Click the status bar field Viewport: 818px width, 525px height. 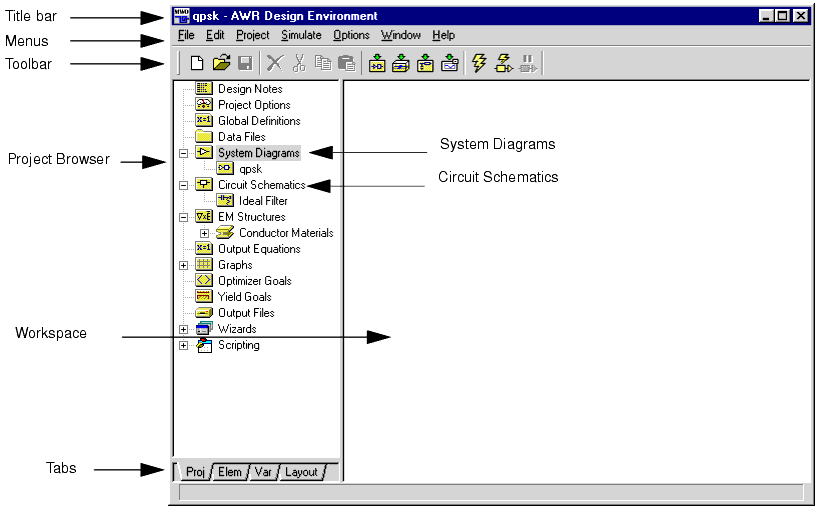click(491, 493)
